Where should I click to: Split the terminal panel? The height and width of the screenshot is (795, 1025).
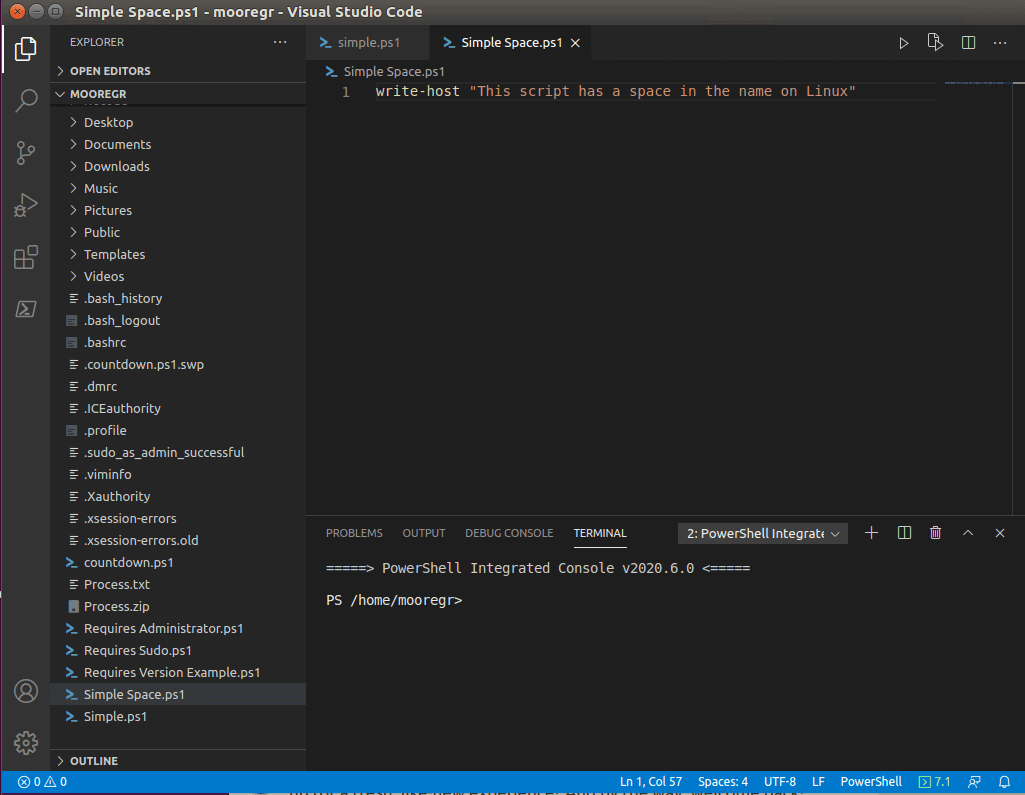click(x=904, y=533)
